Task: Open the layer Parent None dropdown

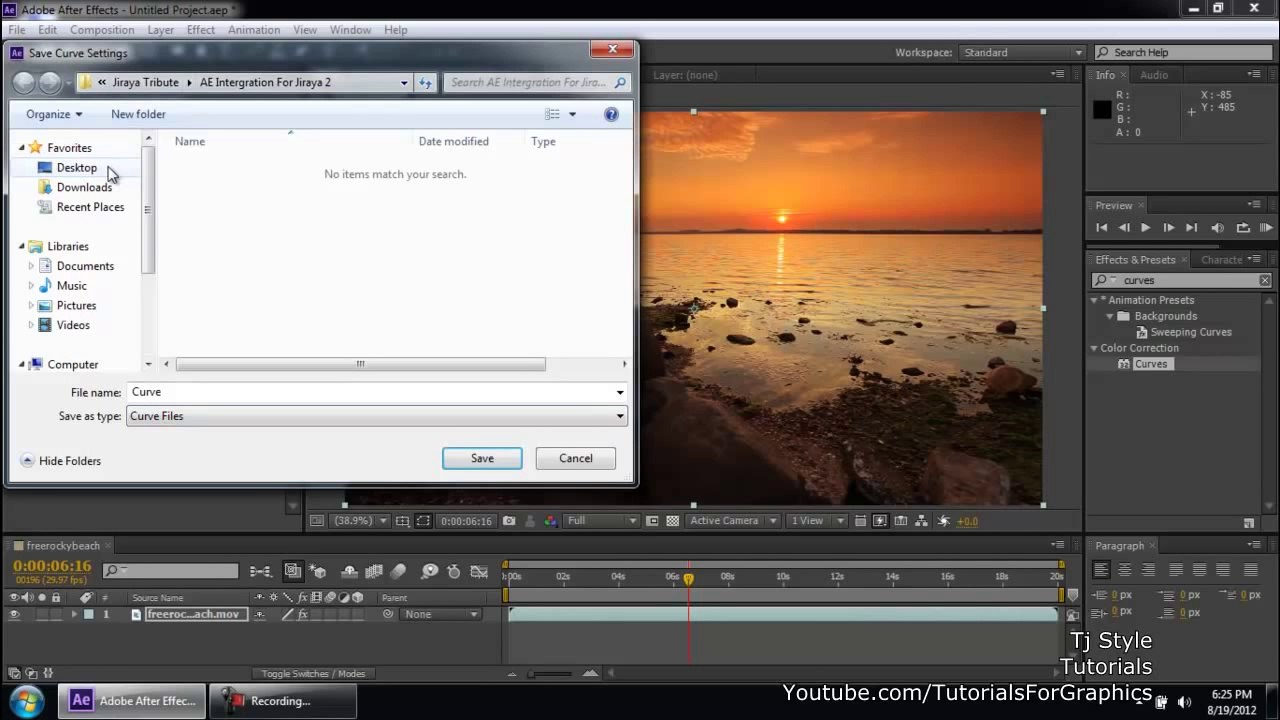Action: click(441, 615)
